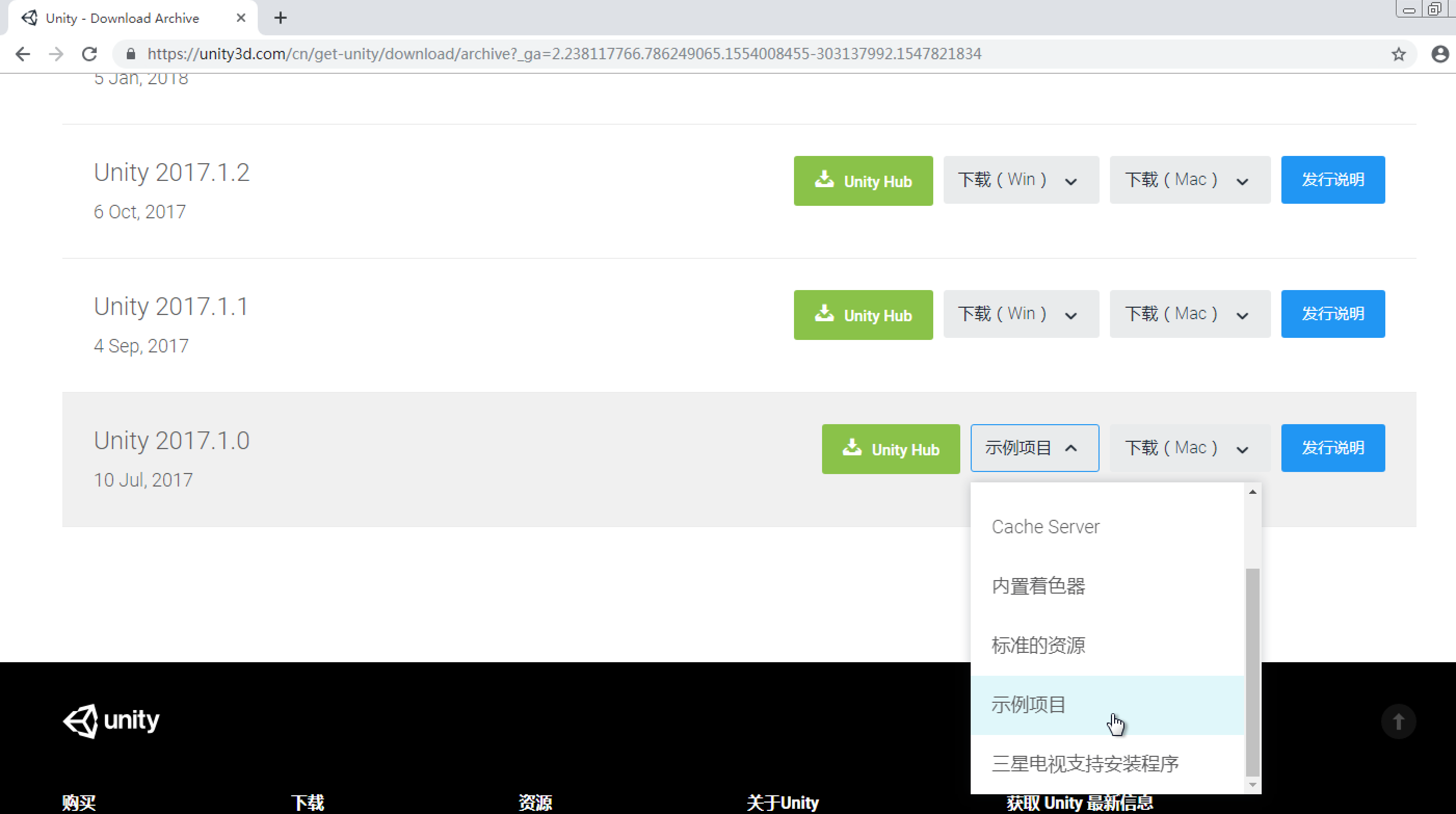The width and height of the screenshot is (1456, 814).
Task: Bookmark this page with the star icon
Action: coord(1398,54)
